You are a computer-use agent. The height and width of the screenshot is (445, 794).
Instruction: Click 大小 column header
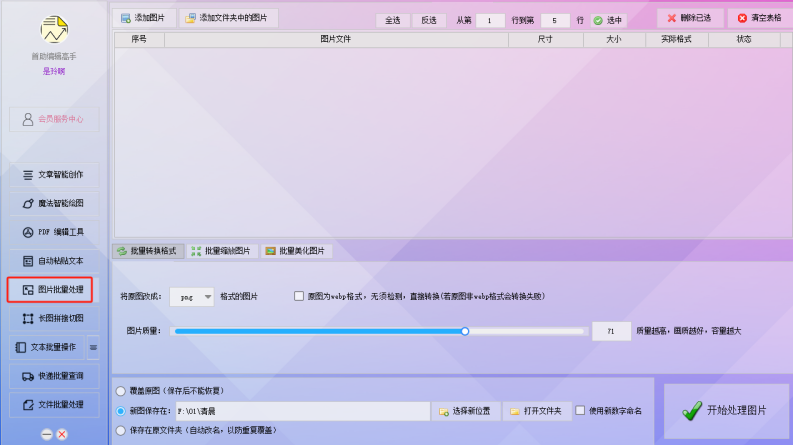pos(614,39)
